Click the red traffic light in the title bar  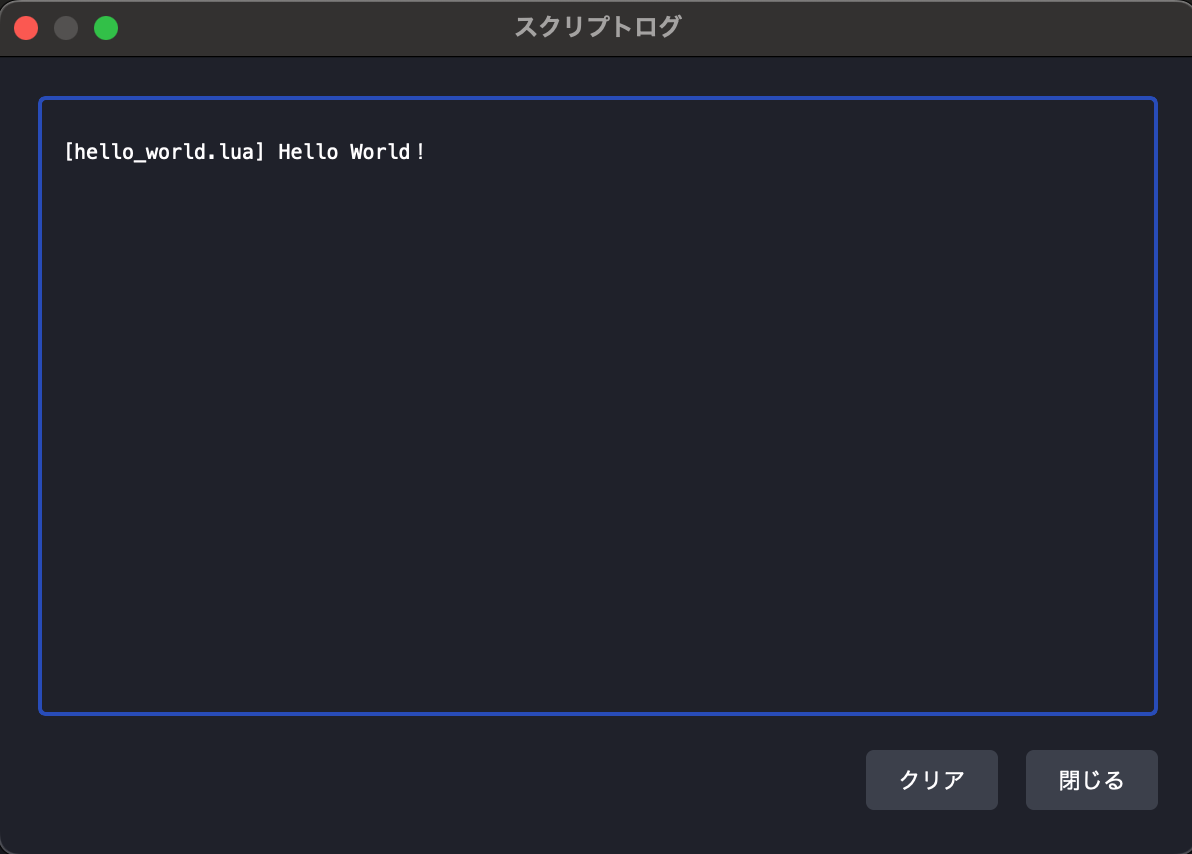click(x=26, y=27)
